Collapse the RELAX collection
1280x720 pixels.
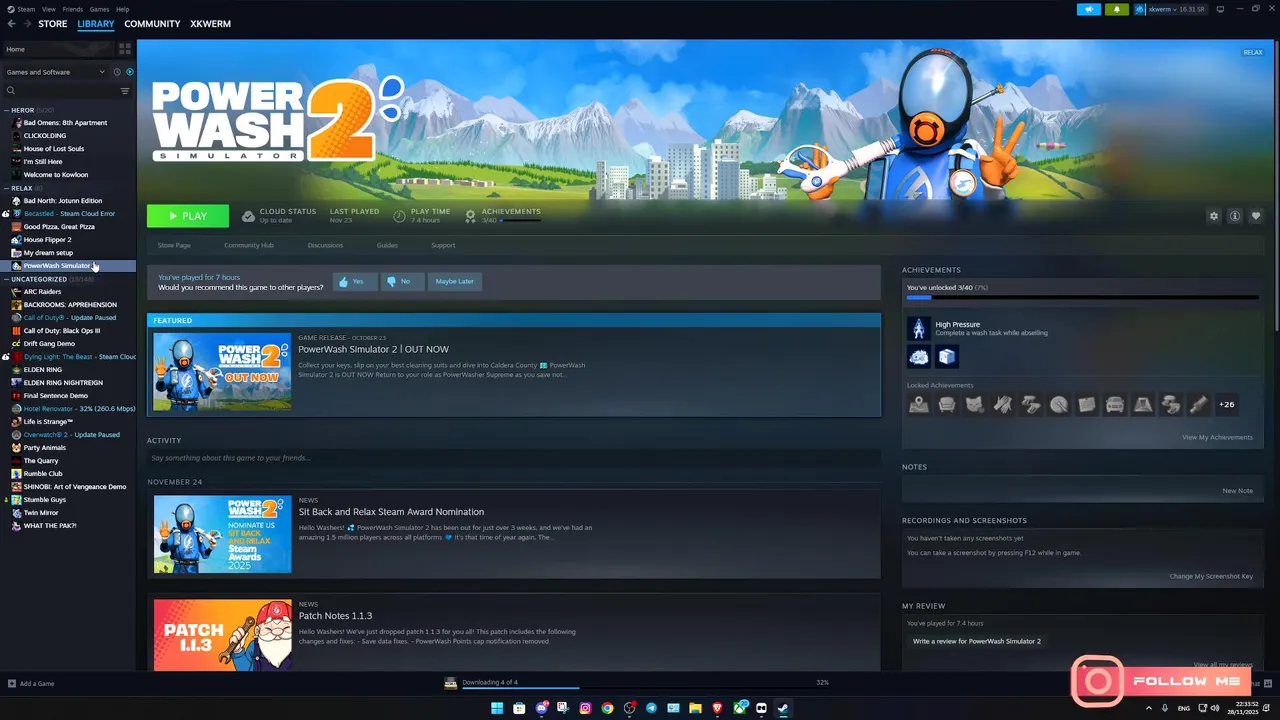[6, 188]
